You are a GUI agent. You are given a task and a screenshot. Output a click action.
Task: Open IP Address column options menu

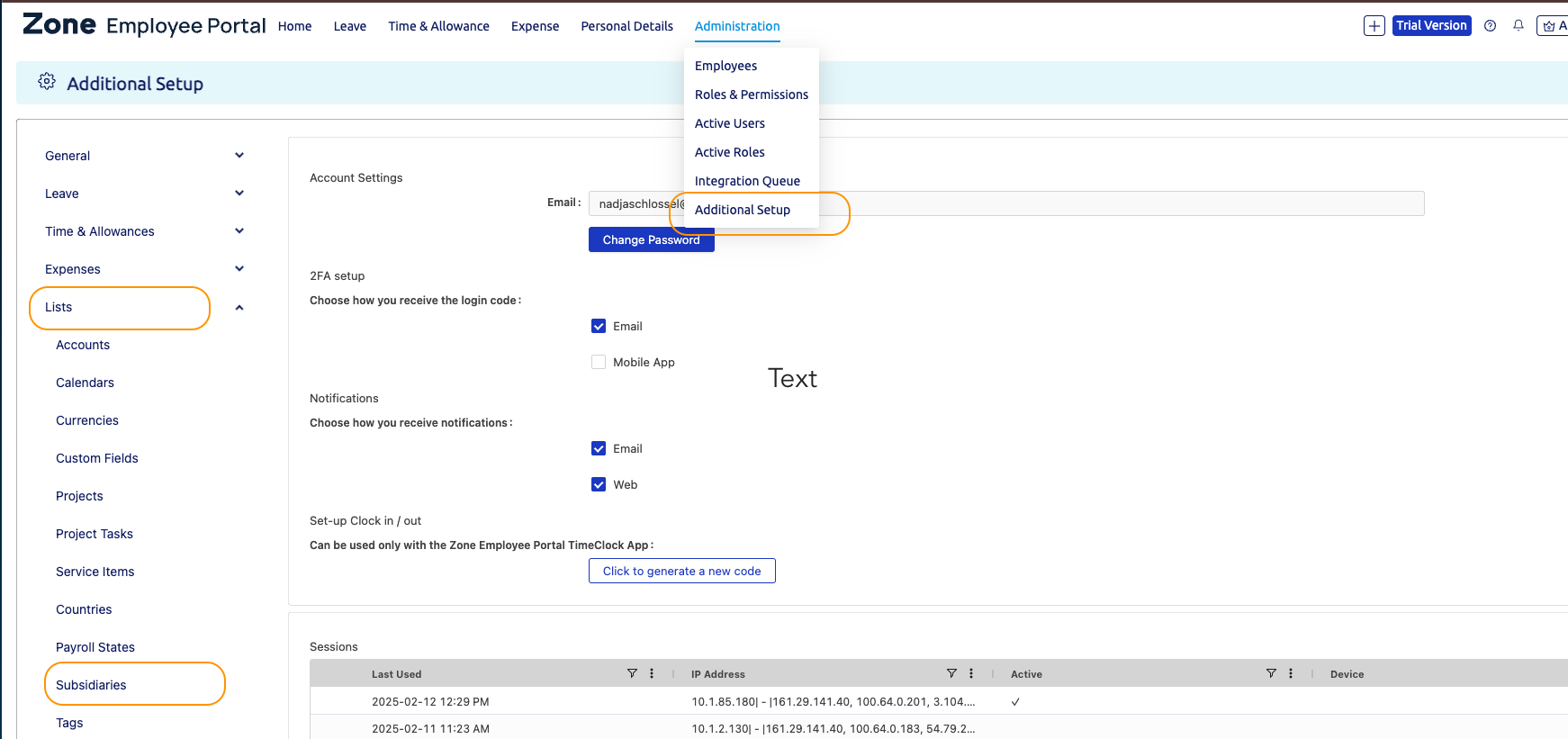[x=971, y=673]
